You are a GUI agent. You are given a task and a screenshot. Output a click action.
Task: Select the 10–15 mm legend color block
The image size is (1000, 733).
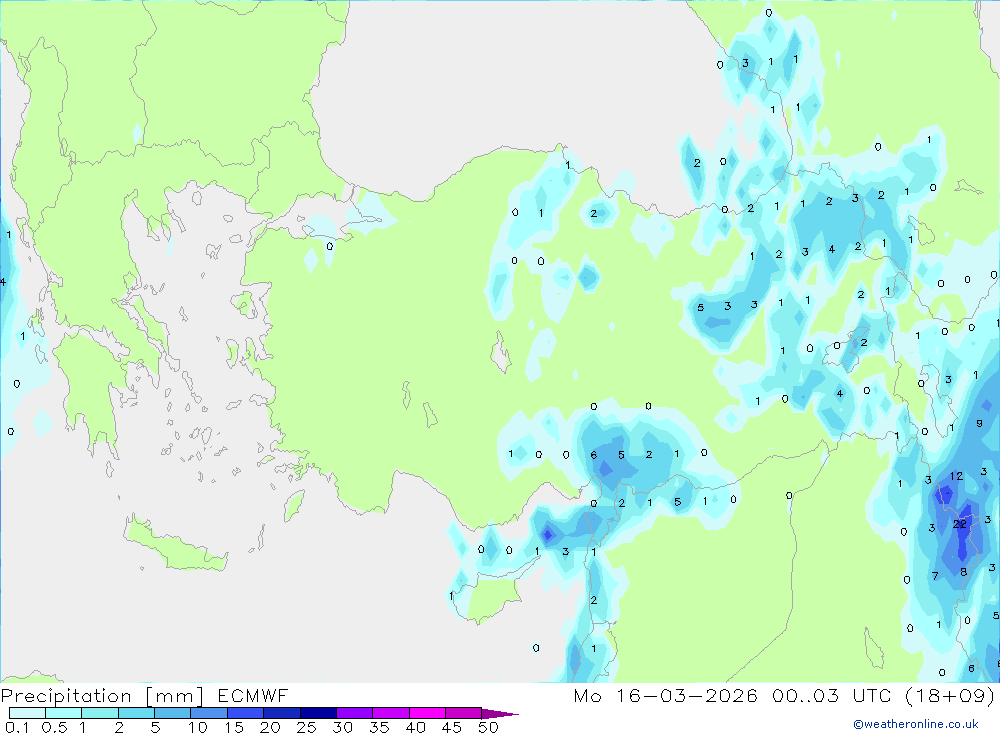pos(209,713)
